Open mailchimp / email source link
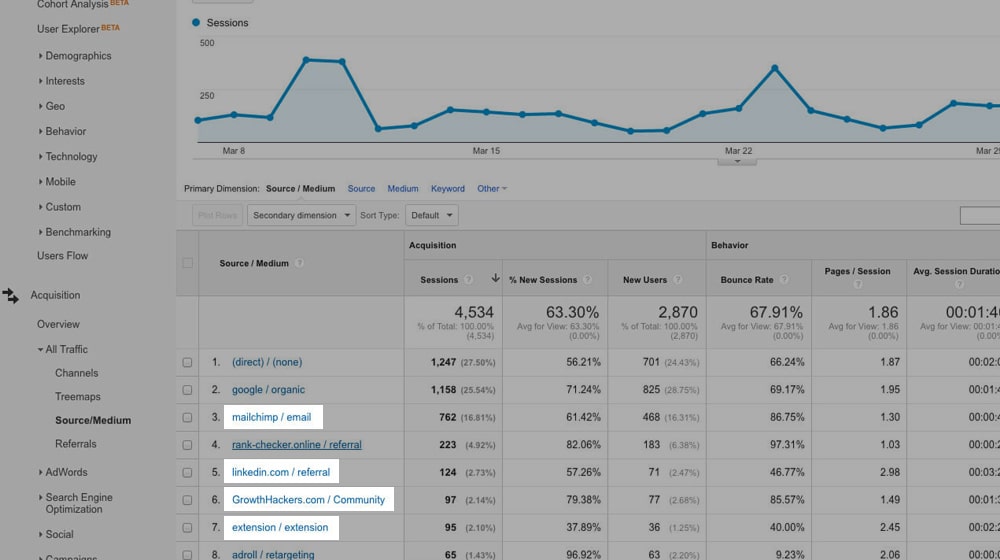 point(272,417)
